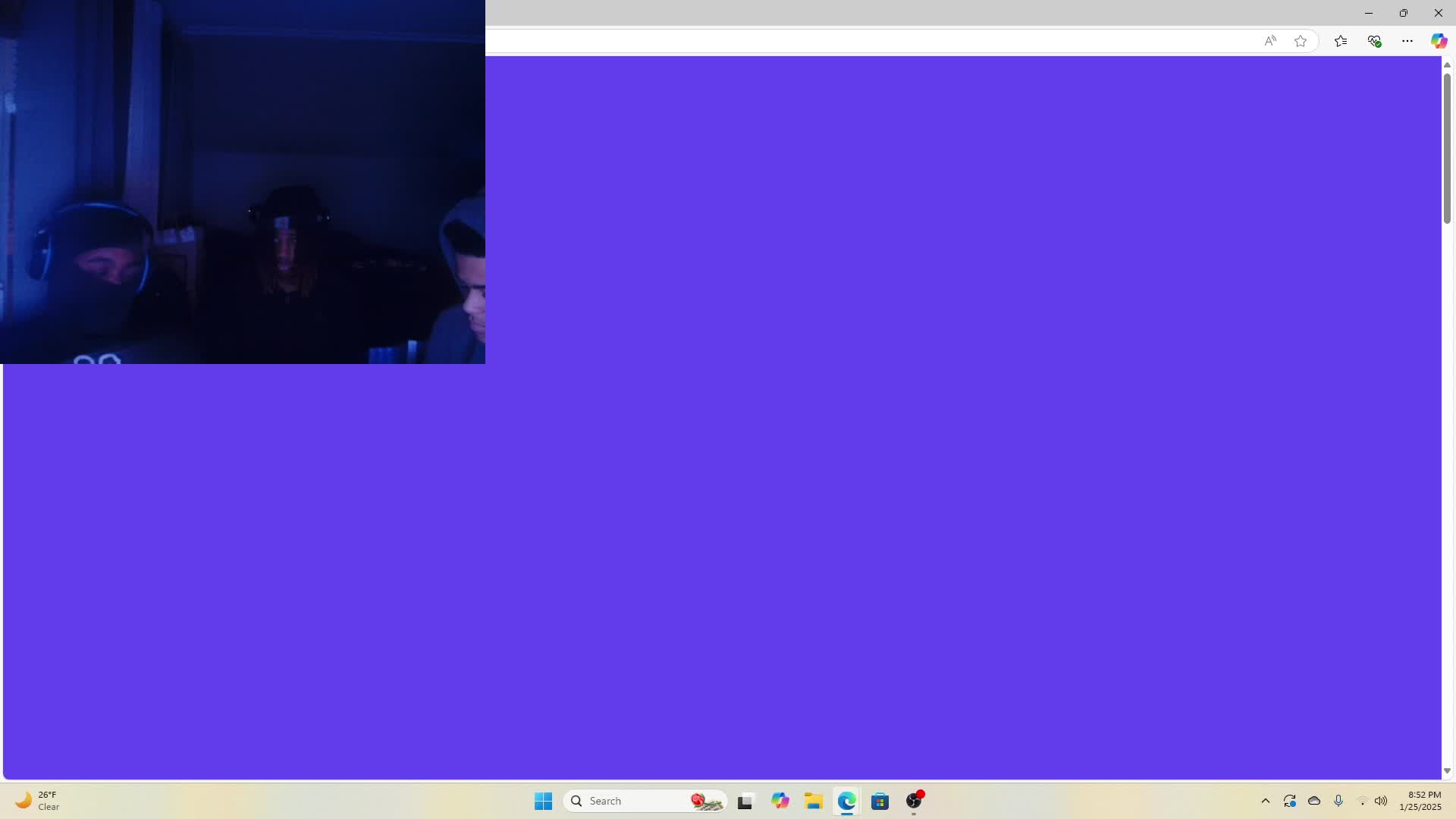Image resolution: width=1456 pixels, height=819 pixels.
Task: Open Read aloud in the Edge toolbar
Action: [x=1270, y=41]
